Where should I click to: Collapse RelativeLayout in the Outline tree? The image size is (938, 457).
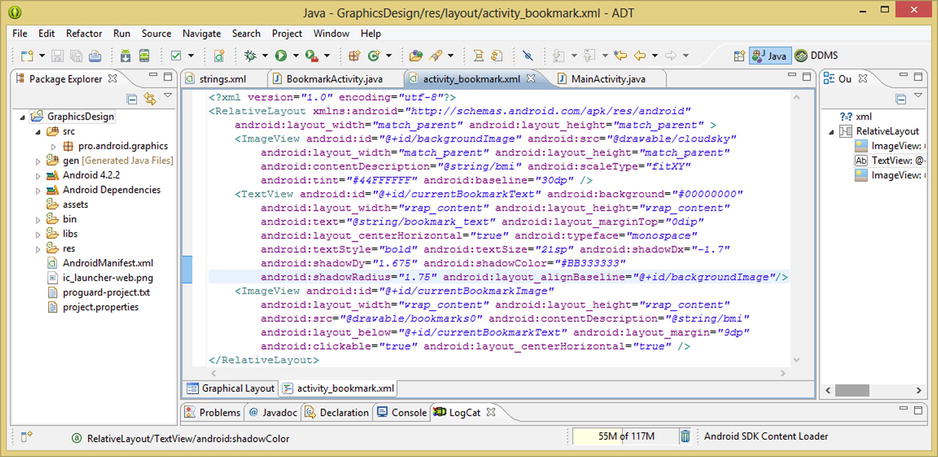click(x=832, y=132)
